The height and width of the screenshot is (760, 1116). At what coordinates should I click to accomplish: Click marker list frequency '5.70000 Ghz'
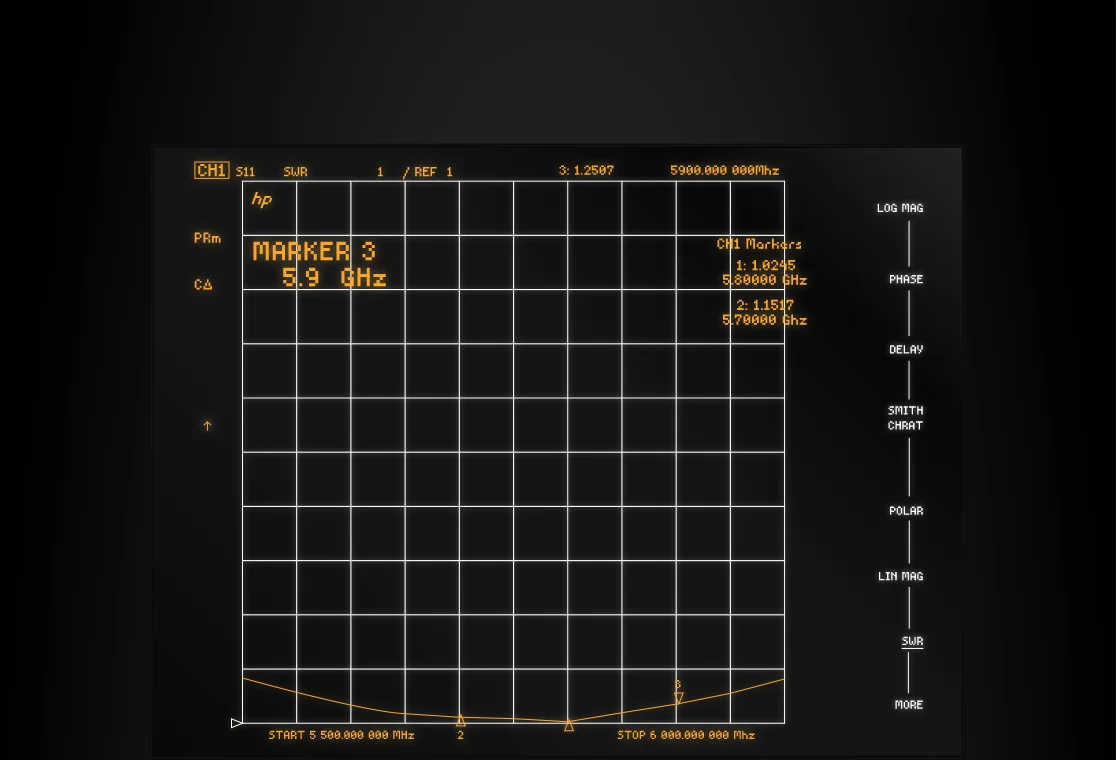(x=764, y=320)
